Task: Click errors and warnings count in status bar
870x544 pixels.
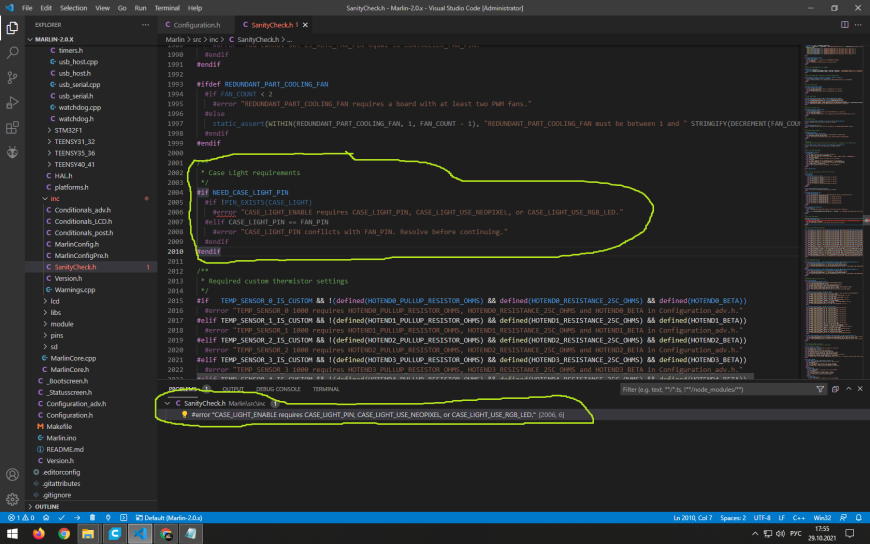Action: tap(21, 517)
